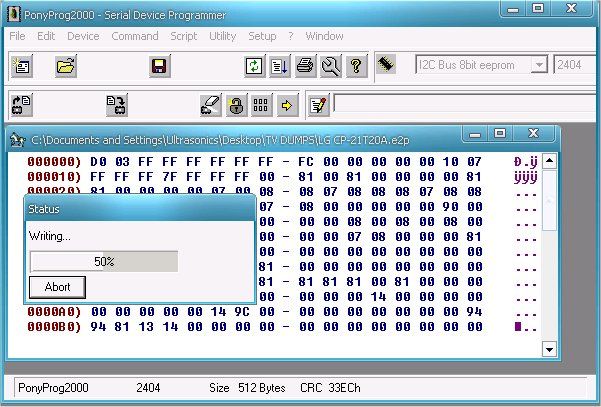Image resolution: width=601 pixels, height=407 pixels.
Task: Open interface setup wrench icon
Action: (x=331, y=66)
